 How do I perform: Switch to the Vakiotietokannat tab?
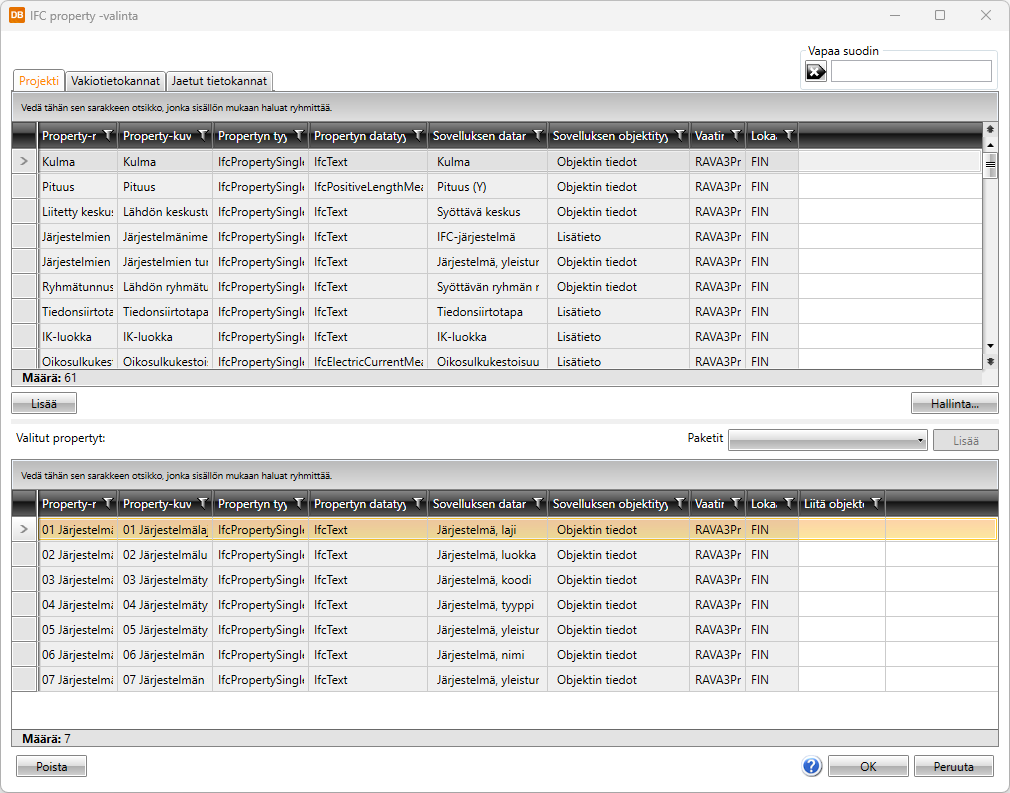115,81
